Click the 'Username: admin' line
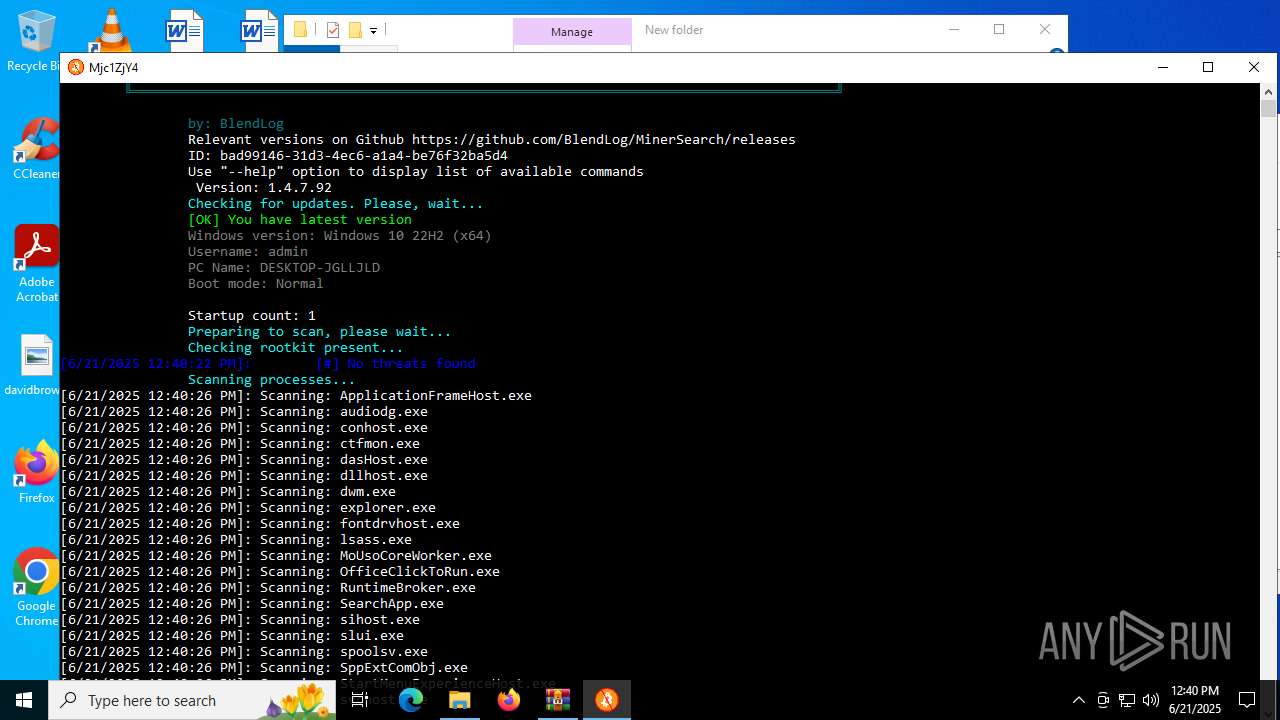Screen dimensions: 1280x720 coord(248,252)
